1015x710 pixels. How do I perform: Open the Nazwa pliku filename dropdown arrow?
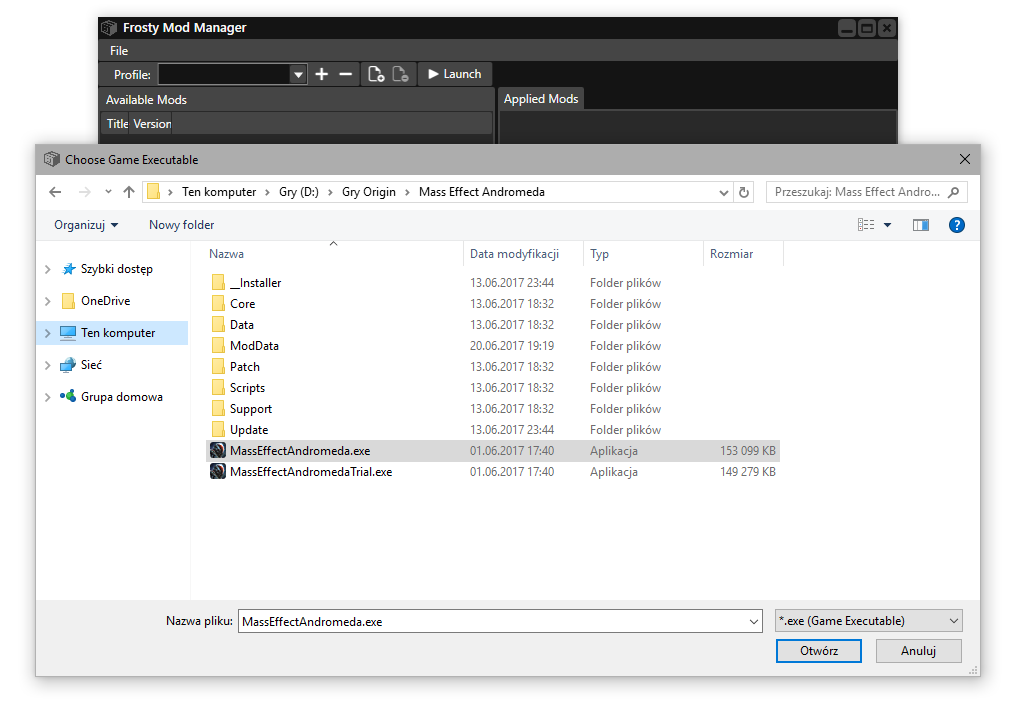[x=753, y=621]
